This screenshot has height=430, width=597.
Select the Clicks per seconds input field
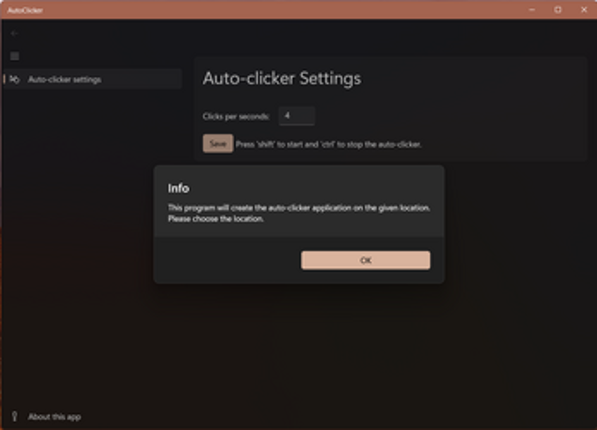(297, 116)
